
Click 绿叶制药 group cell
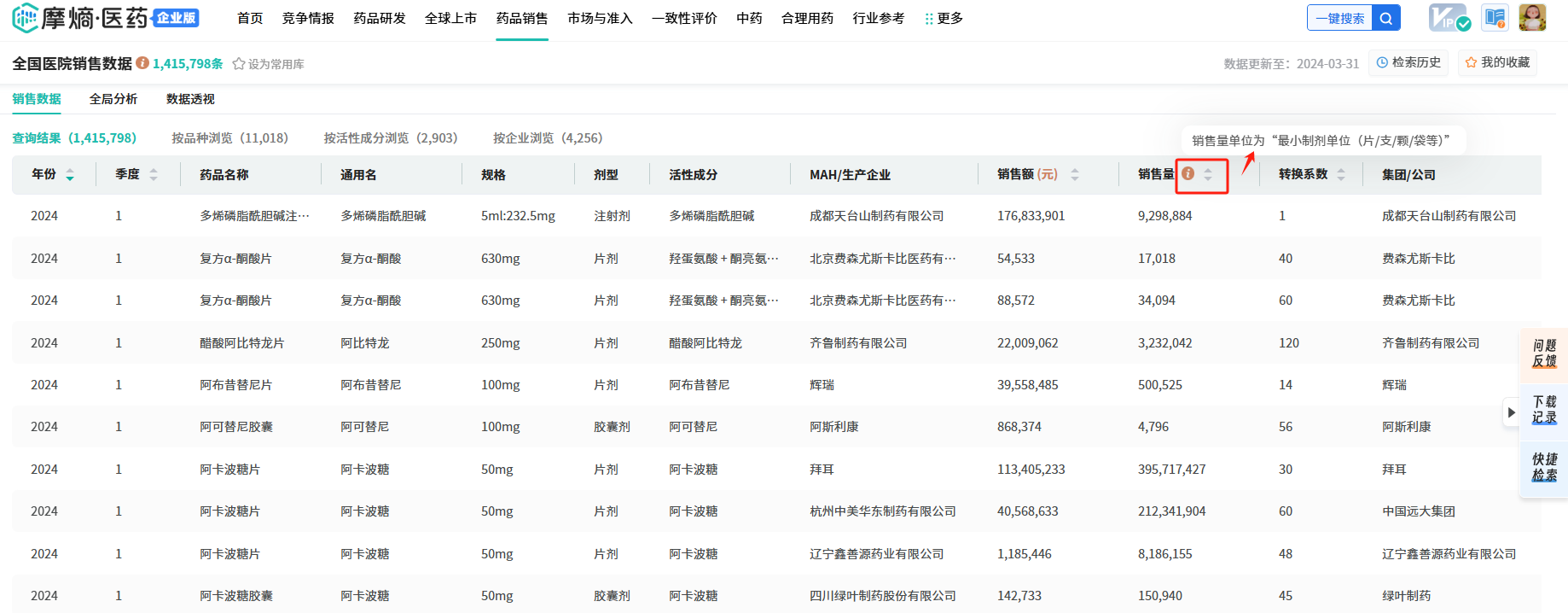pyautogui.click(x=1406, y=596)
